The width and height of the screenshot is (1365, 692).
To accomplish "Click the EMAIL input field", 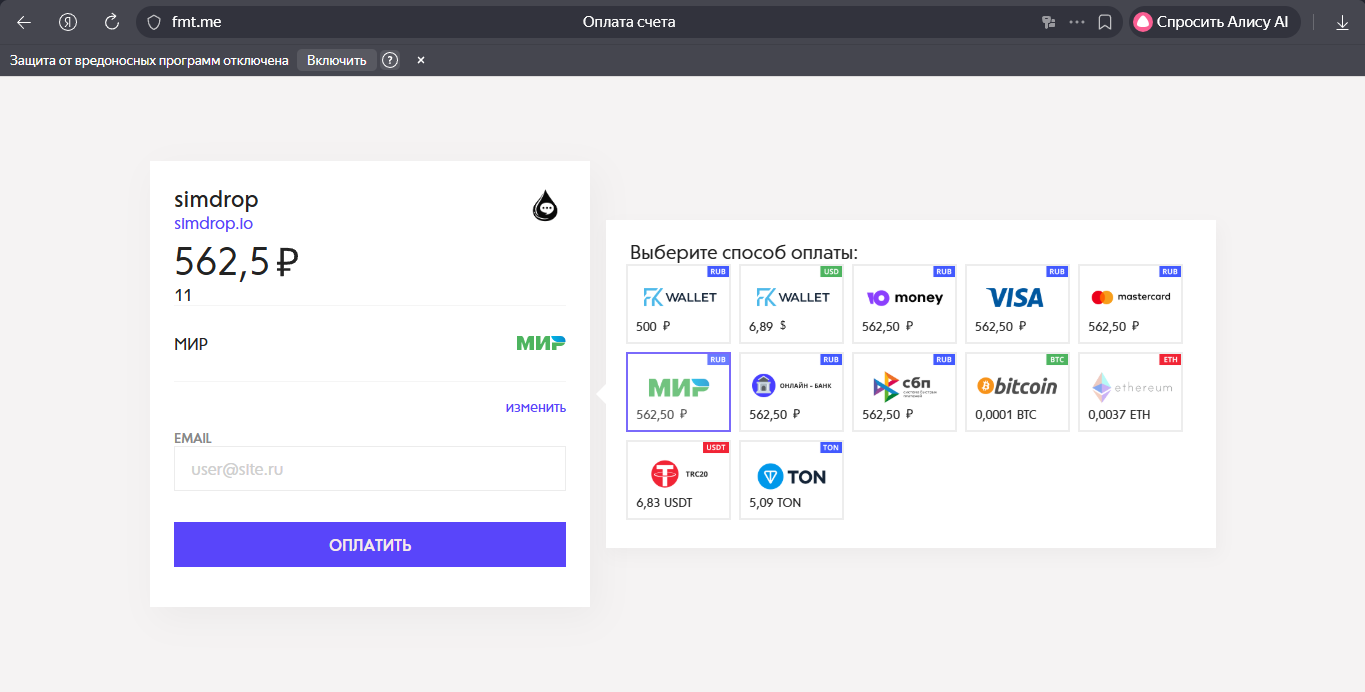I will point(370,468).
